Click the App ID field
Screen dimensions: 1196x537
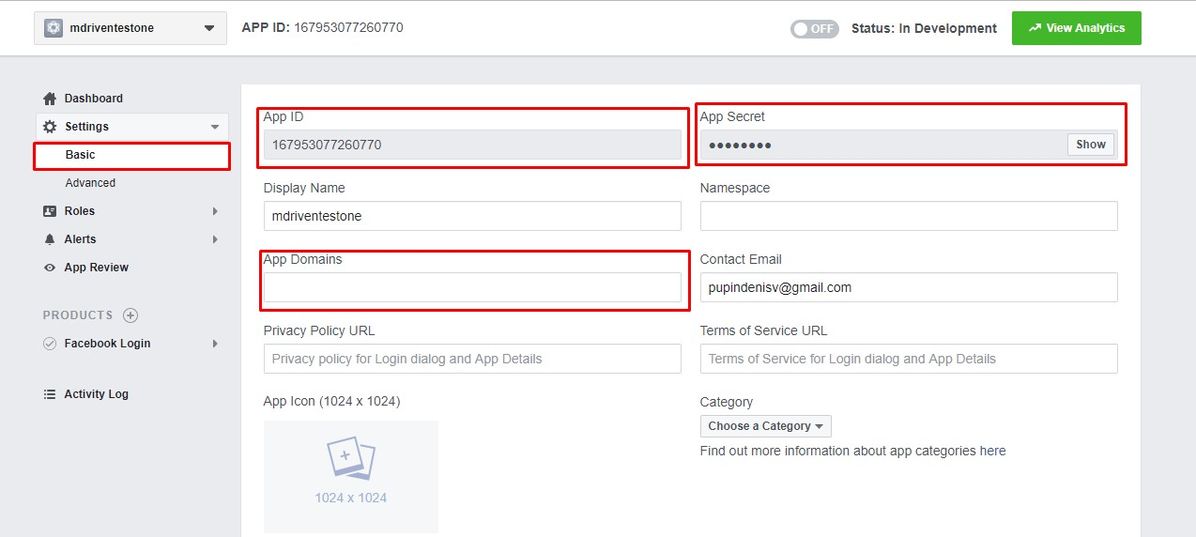(472, 145)
